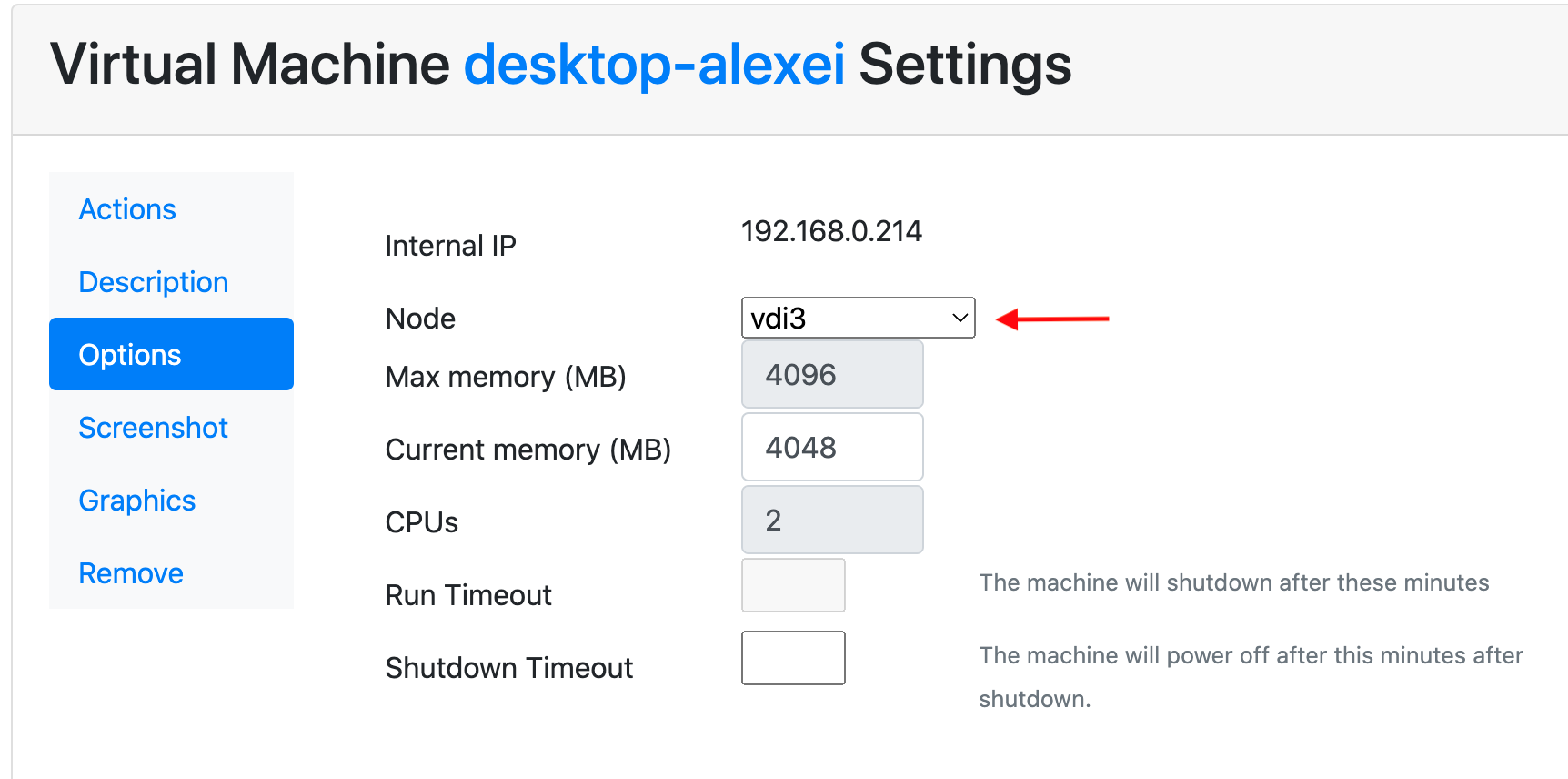The width and height of the screenshot is (1568, 779).
Task: Open the desktop-alexei machine link in the title
Action: point(654,65)
